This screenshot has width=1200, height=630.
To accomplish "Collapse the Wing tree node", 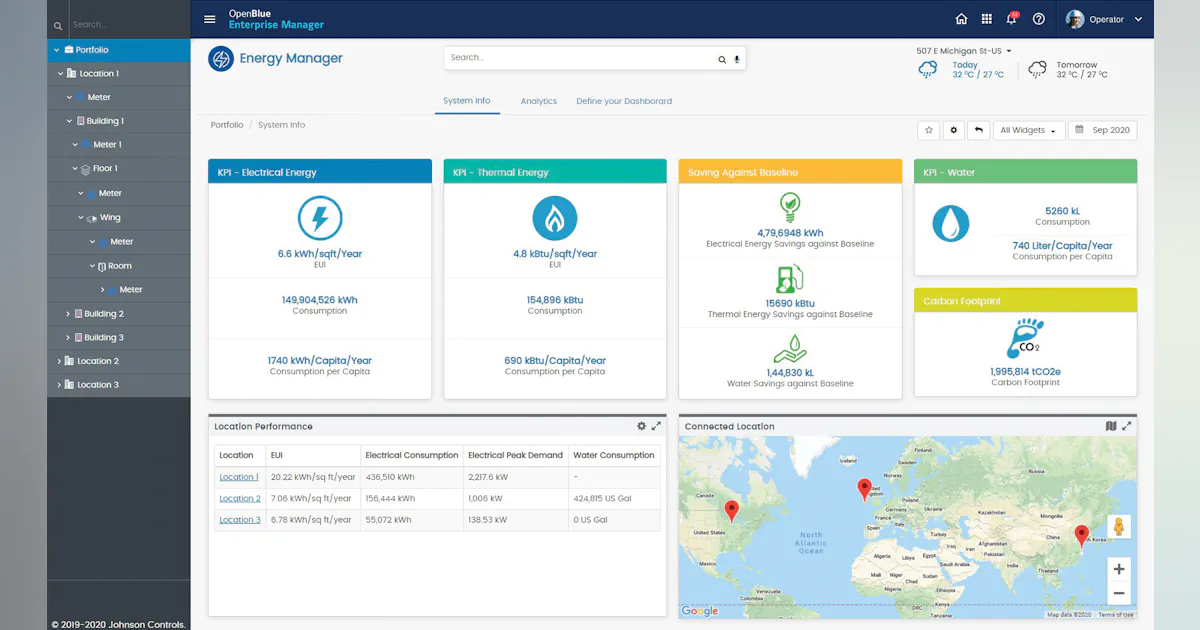I will 81,217.
